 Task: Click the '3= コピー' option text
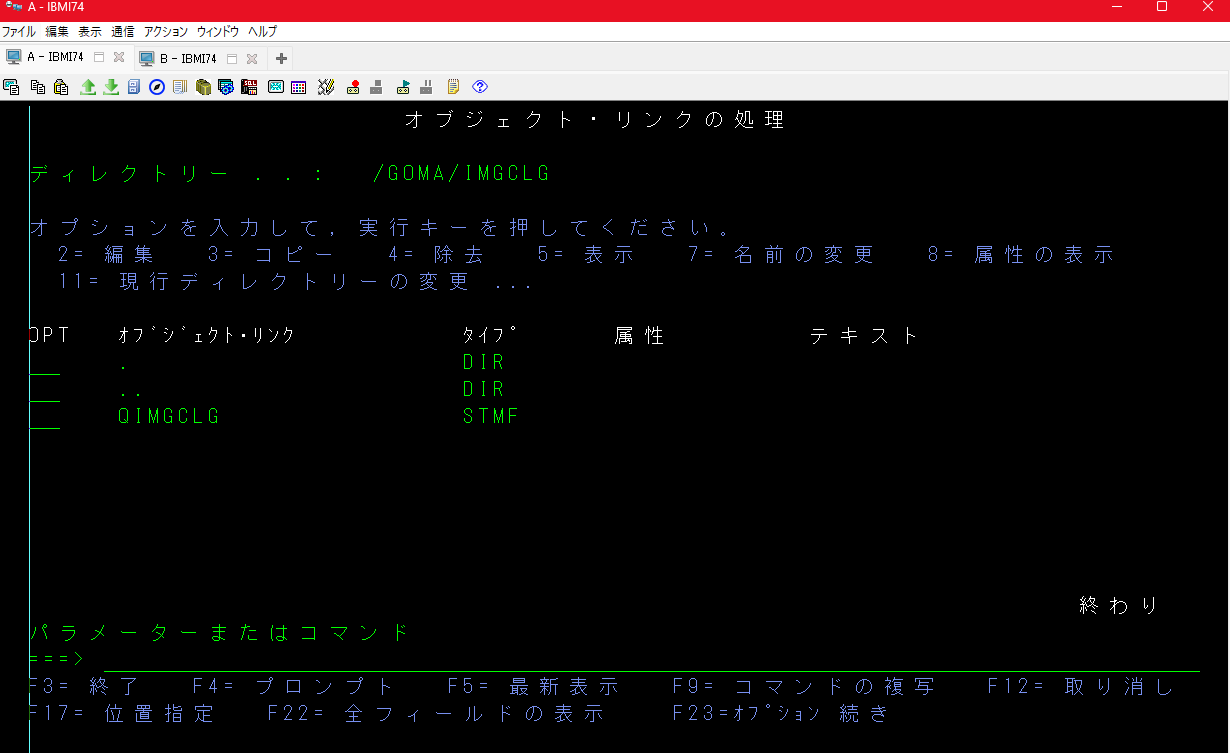pos(270,255)
